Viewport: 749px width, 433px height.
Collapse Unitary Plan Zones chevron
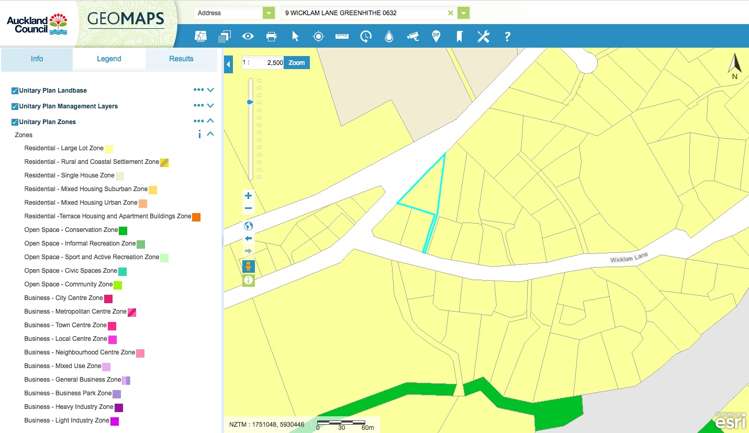[210, 121]
